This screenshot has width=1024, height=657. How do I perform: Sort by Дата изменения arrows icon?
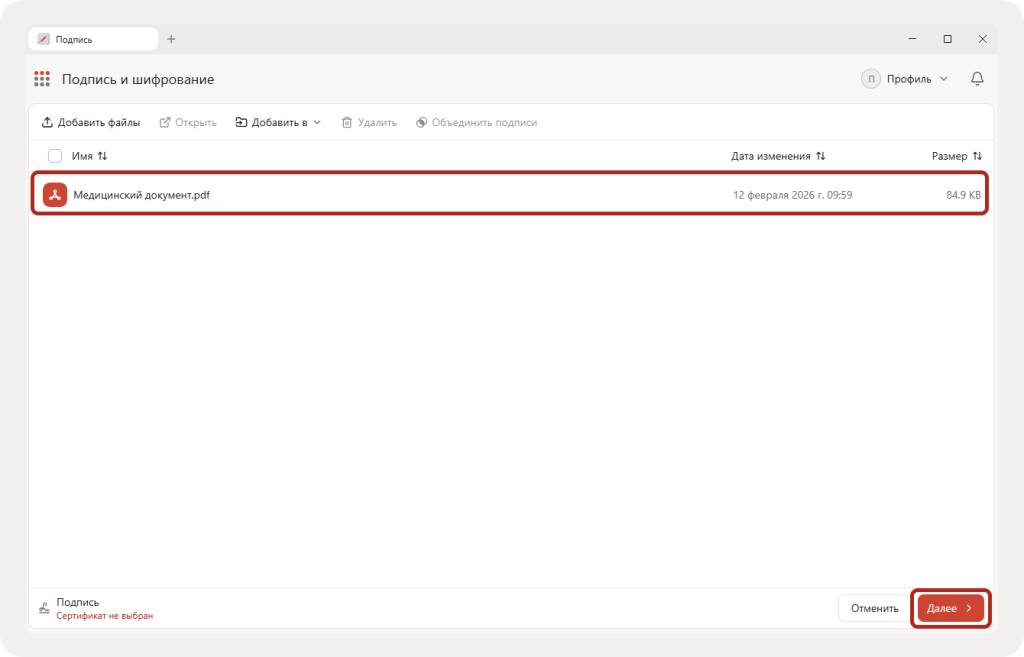coord(821,156)
